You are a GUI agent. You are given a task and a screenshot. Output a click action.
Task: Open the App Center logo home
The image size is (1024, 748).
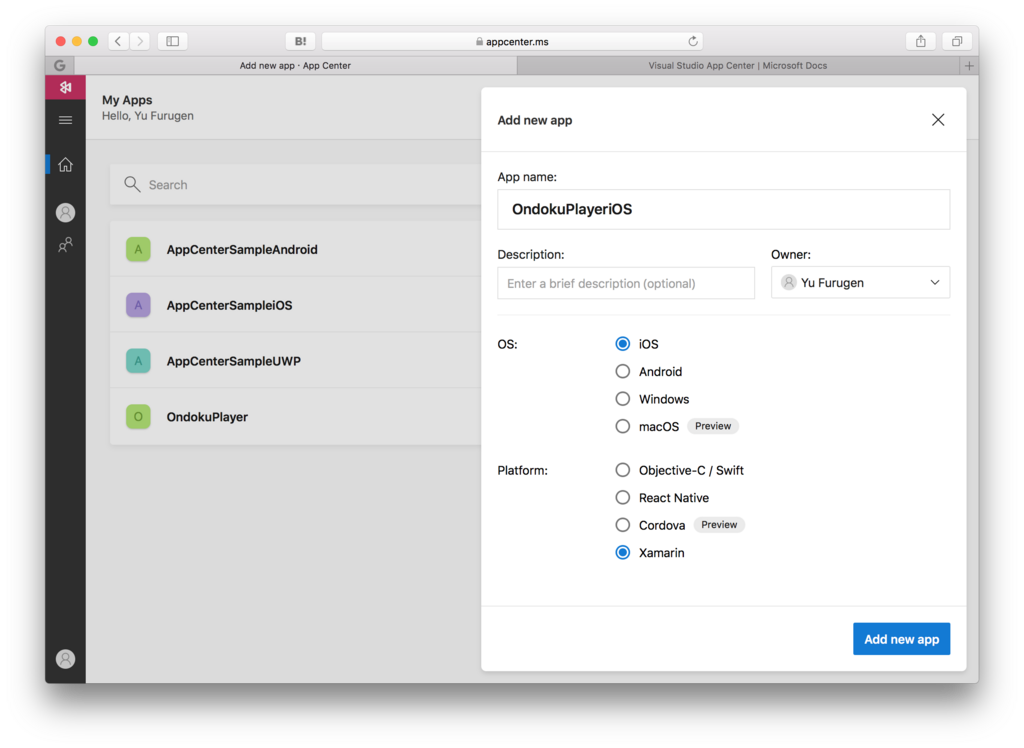65,87
